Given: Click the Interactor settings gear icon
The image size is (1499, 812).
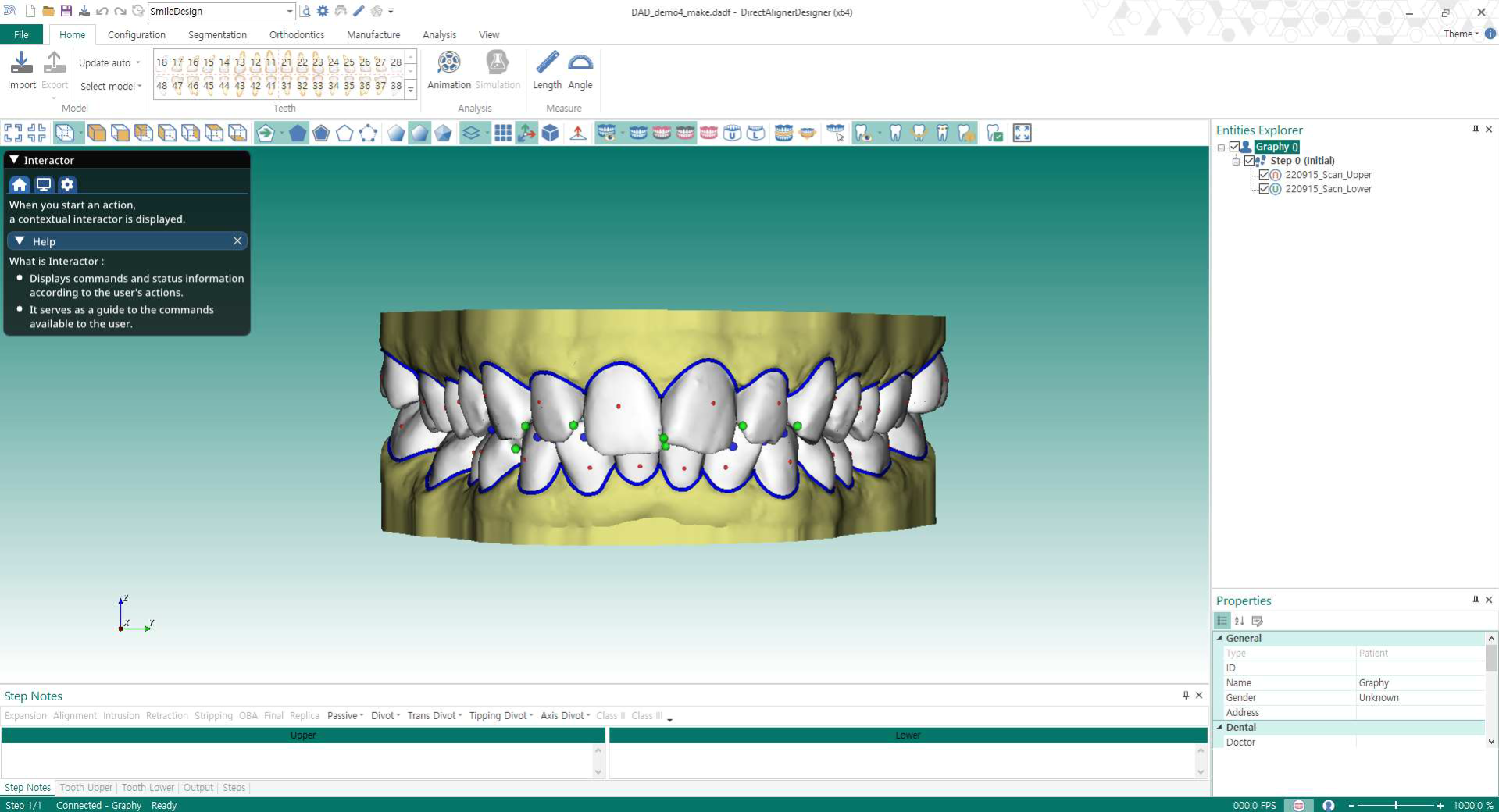Looking at the screenshot, I should tap(67, 184).
